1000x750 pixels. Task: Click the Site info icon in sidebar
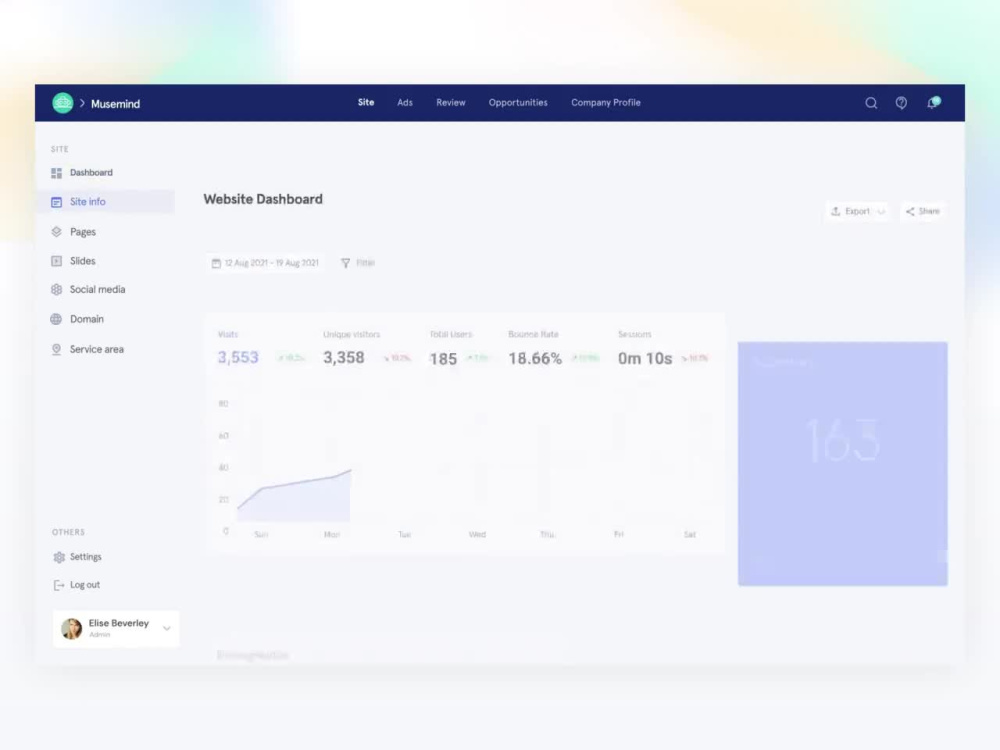tap(56, 202)
